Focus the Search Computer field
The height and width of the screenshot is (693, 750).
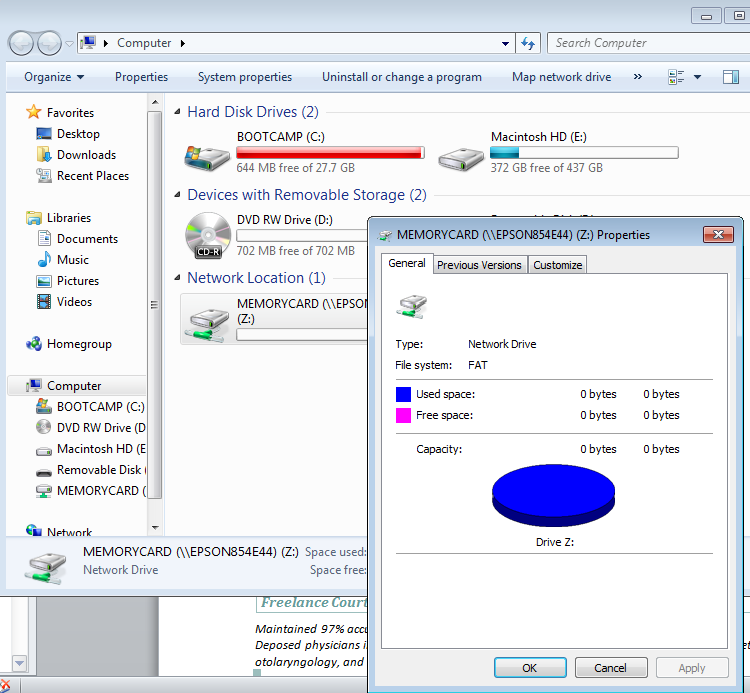point(651,43)
